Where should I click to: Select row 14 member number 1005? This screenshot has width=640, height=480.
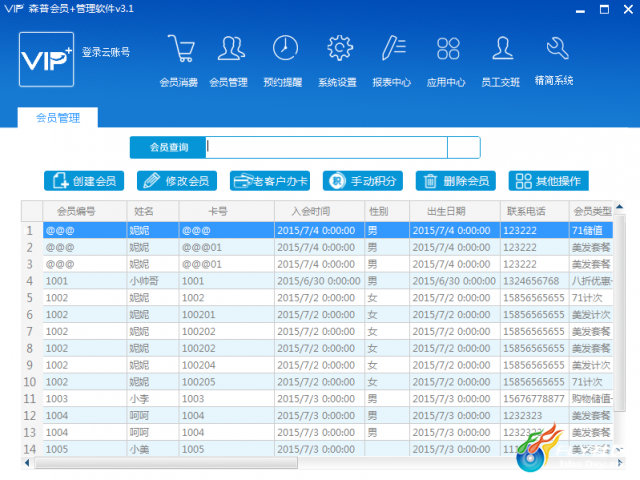(x=85, y=449)
